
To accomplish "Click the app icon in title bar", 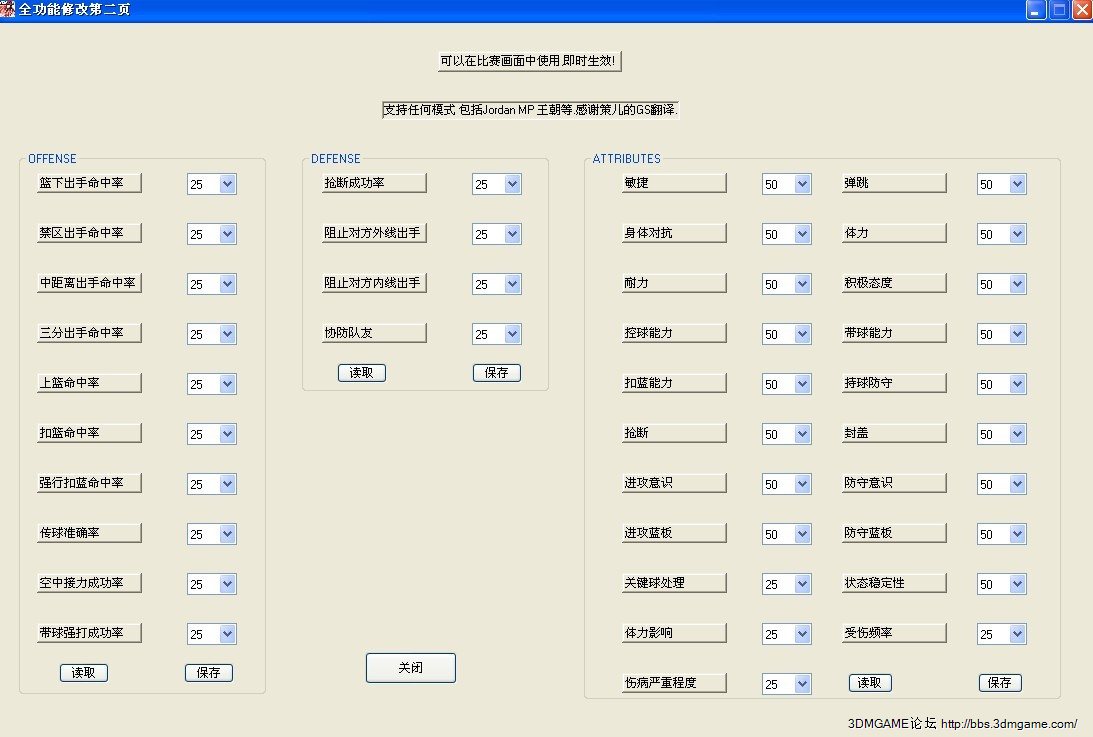I will [8, 9].
